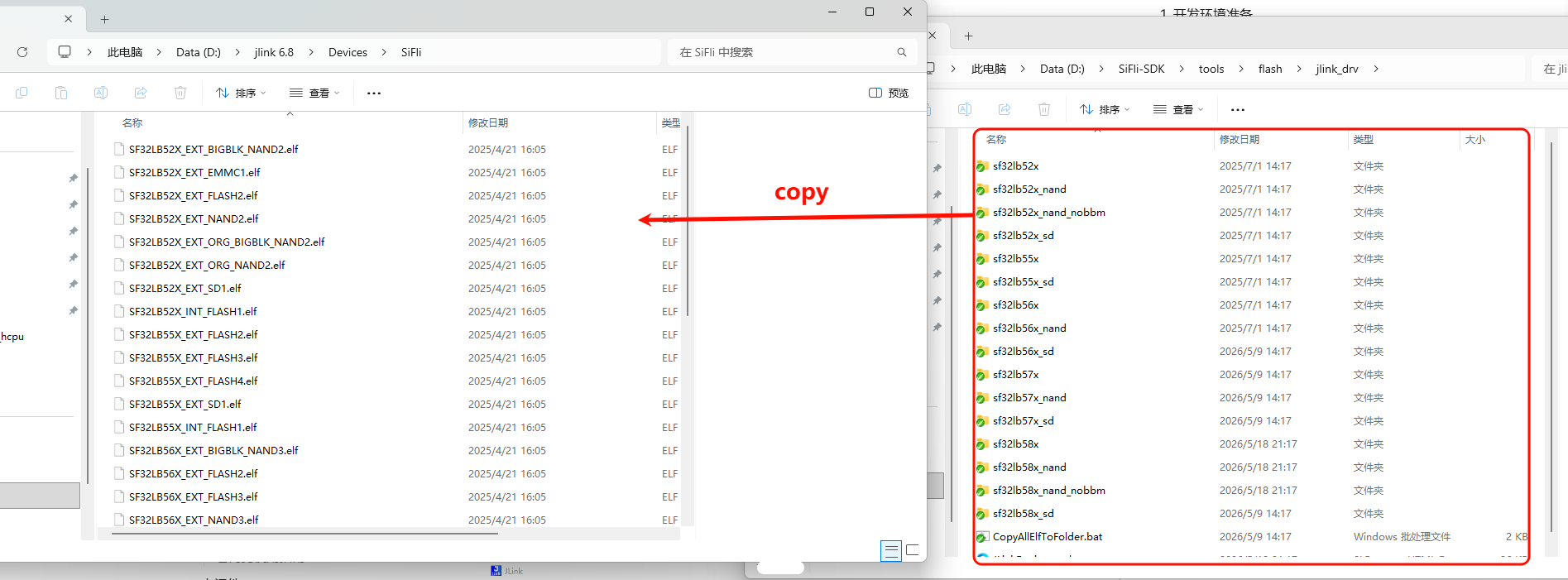Click the horizontal scrollbar in SiFli file list
Viewport: 1568px width, 580px height.
tap(304, 534)
